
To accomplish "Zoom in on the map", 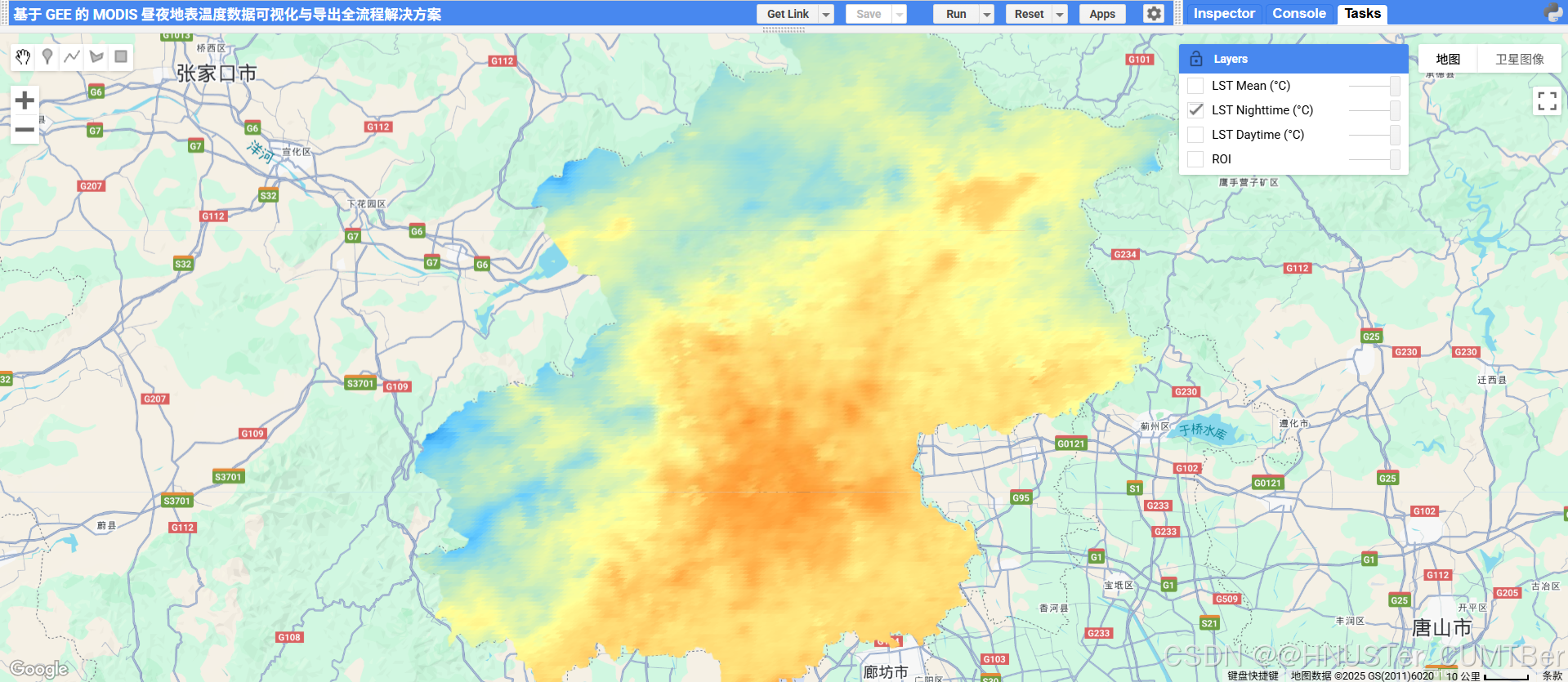I will pyautogui.click(x=25, y=100).
